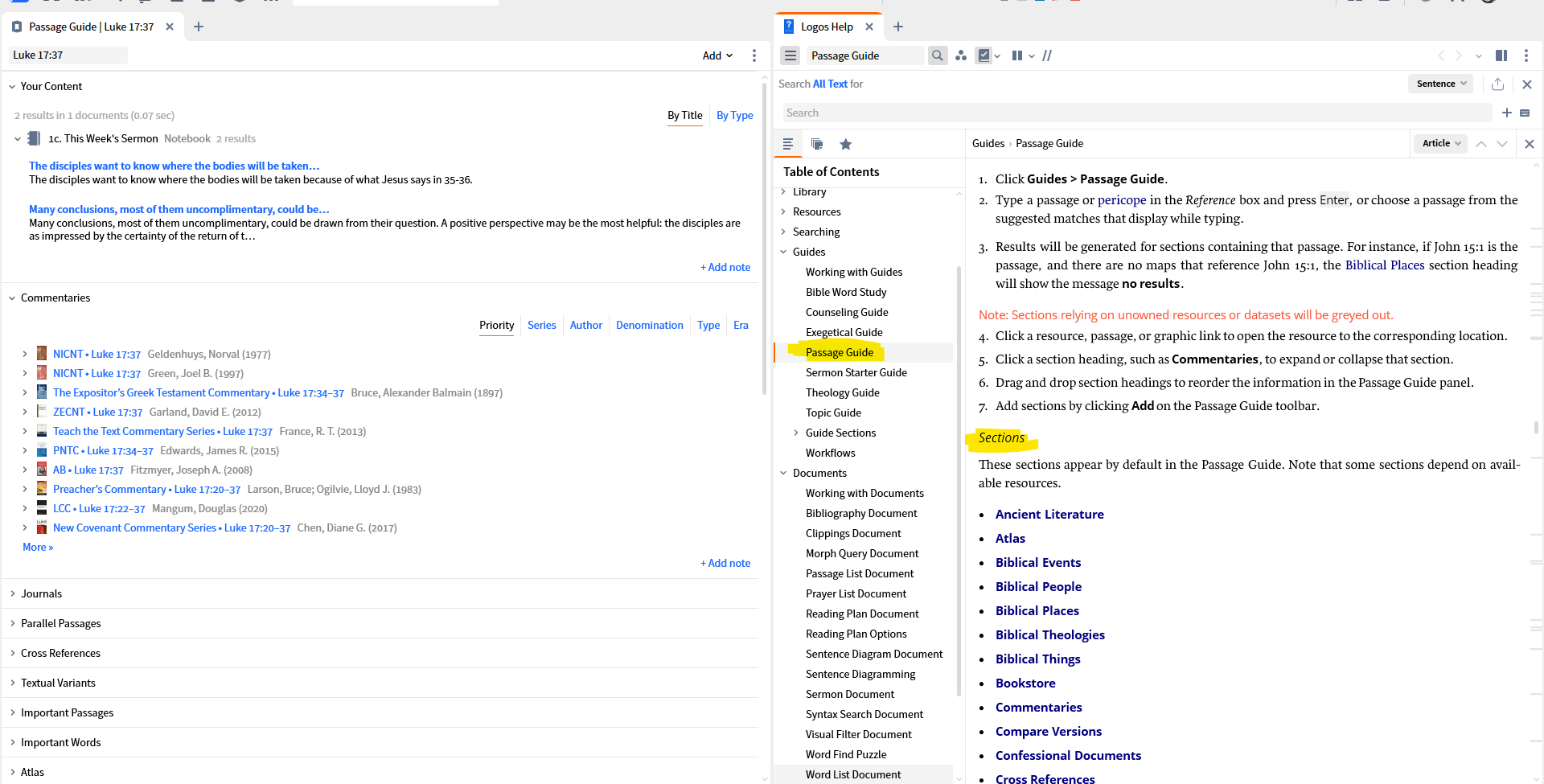The width and height of the screenshot is (1544, 784).
Task: Open the Sentence search scope dropdown
Action: (1441, 84)
